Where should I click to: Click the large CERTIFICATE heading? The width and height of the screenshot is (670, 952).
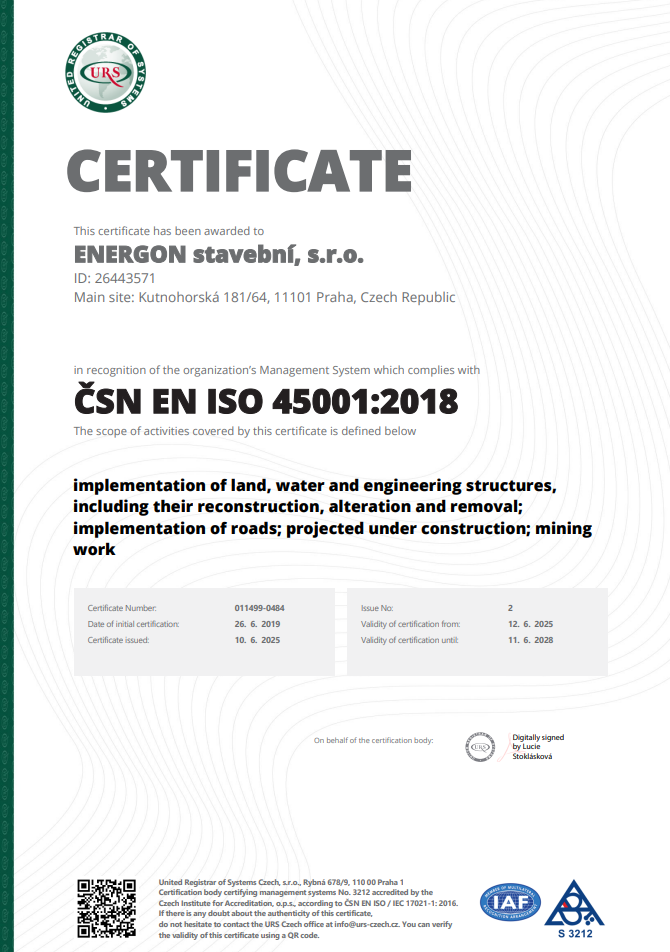(240, 171)
